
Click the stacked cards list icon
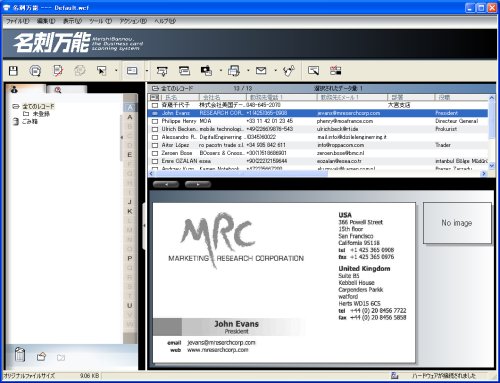[184, 71]
